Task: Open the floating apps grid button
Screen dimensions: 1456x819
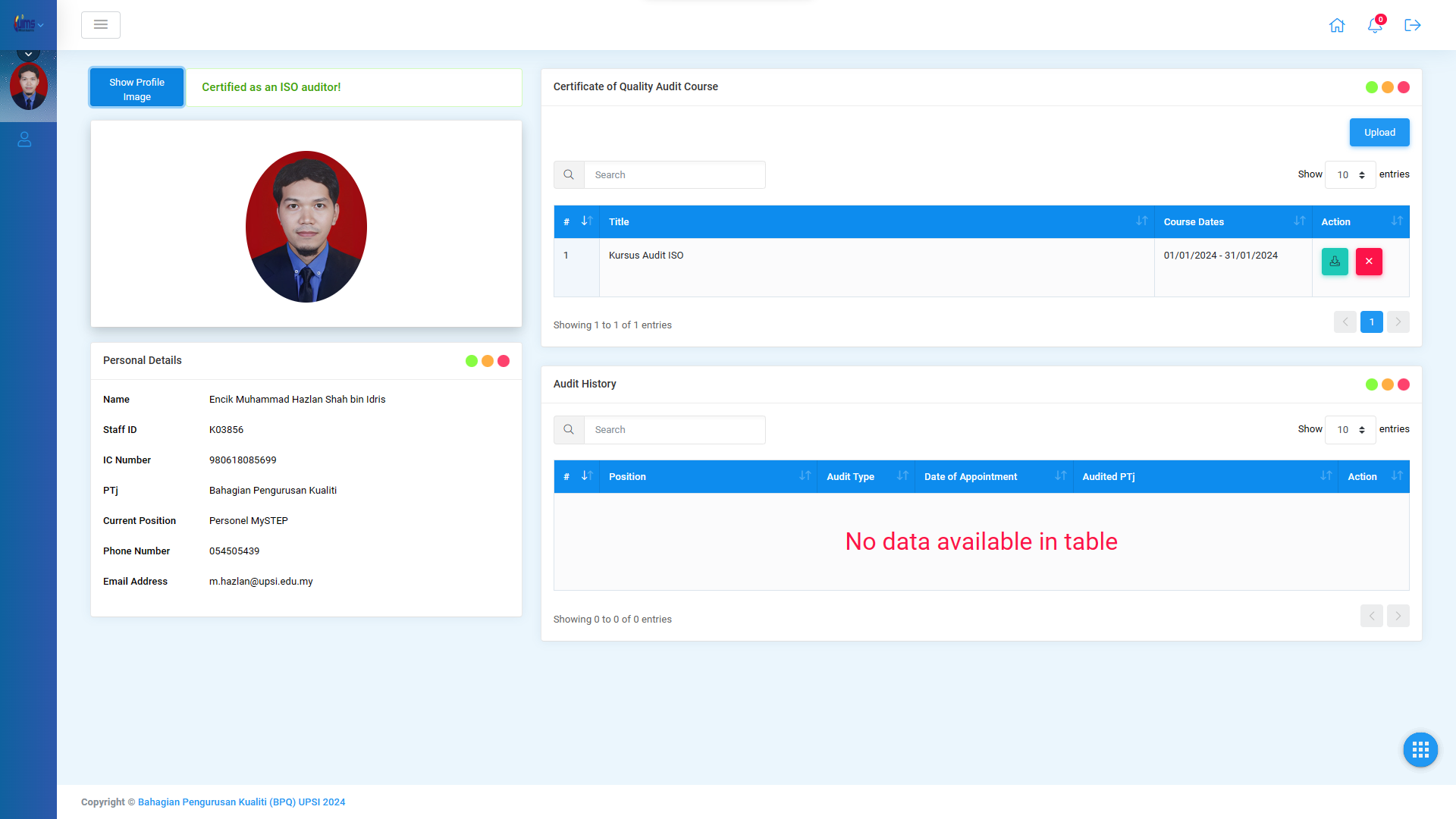Action: click(1420, 750)
